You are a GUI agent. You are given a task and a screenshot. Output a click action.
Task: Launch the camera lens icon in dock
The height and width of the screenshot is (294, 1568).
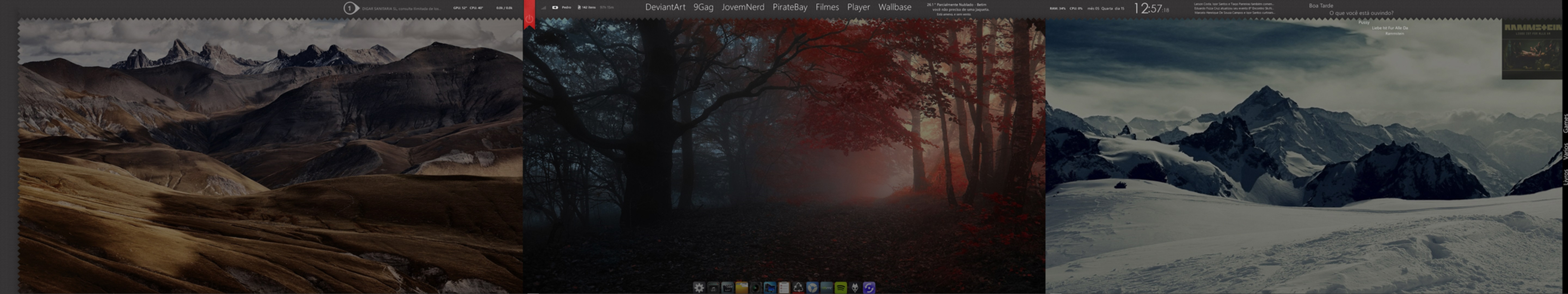(756, 288)
